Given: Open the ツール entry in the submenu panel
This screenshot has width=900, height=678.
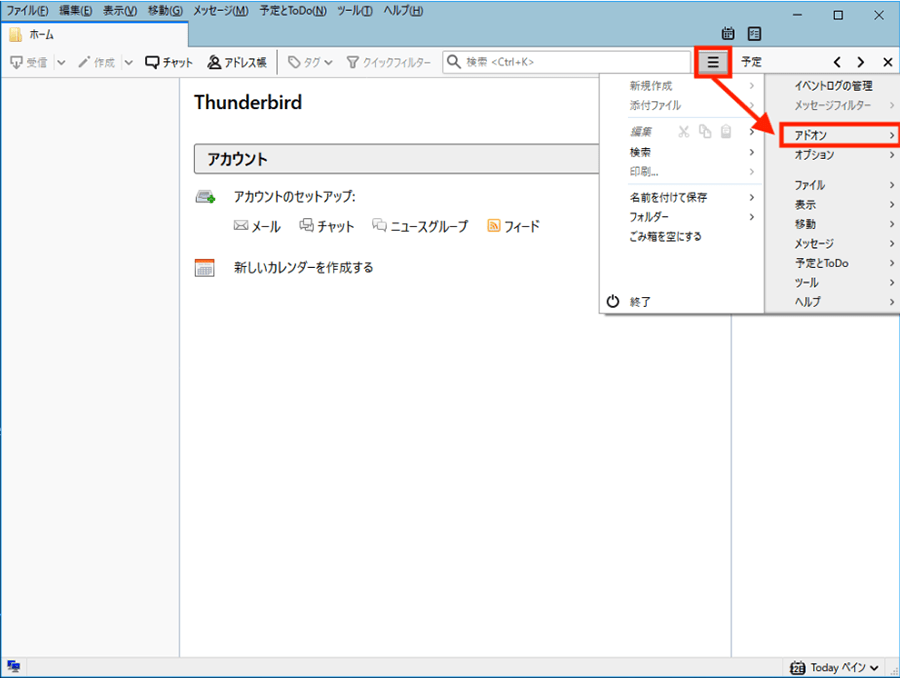Looking at the screenshot, I should click(833, 282).
